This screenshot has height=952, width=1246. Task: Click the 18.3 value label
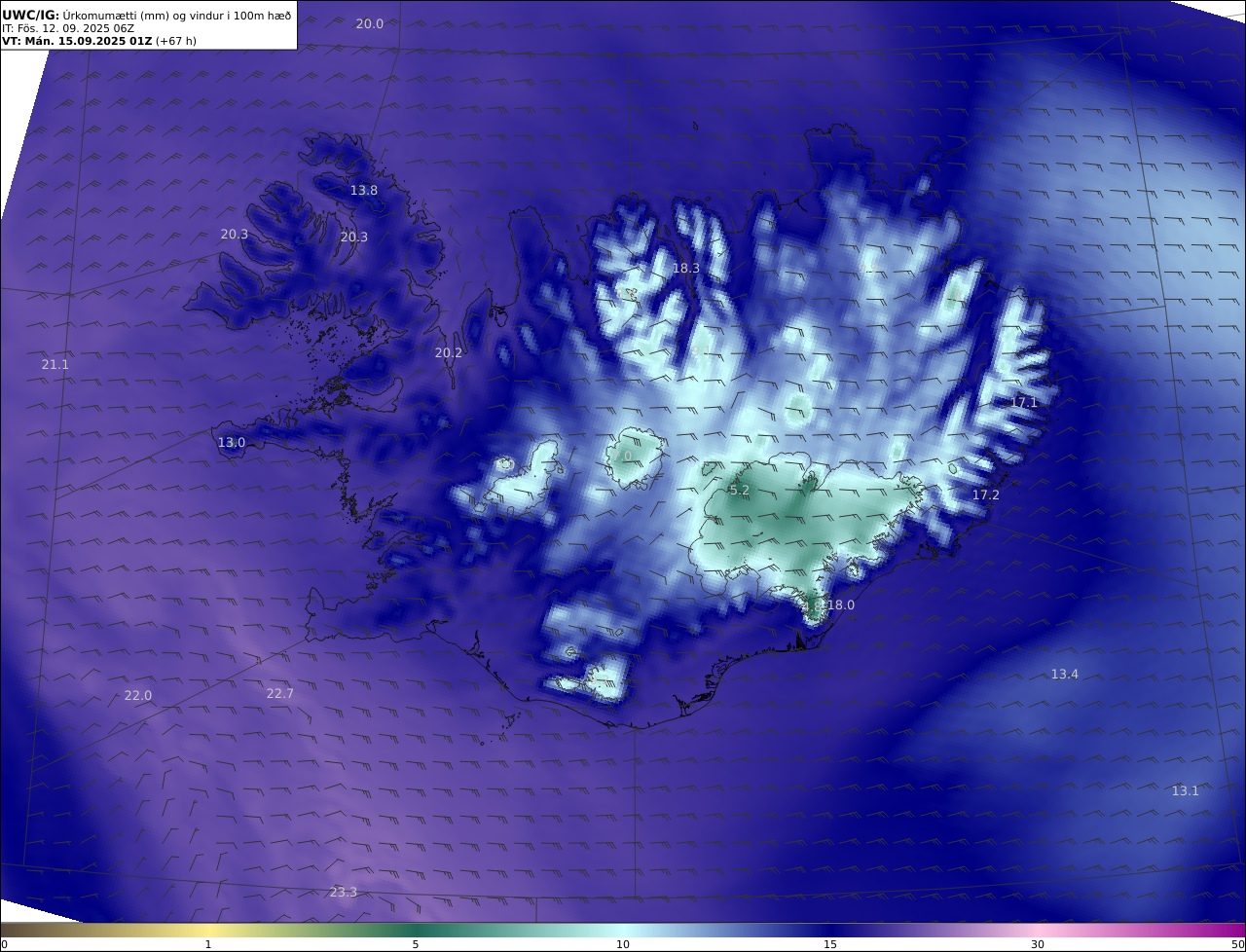pos(686,268)
